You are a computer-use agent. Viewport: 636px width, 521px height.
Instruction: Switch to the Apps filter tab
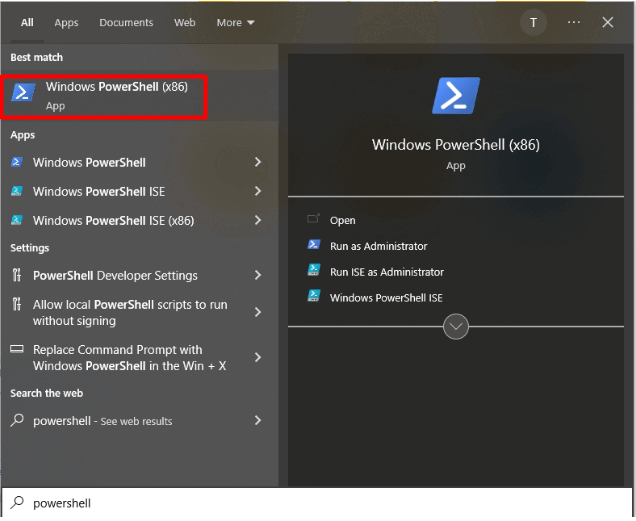pyautogui.click(x=66, y=23)
